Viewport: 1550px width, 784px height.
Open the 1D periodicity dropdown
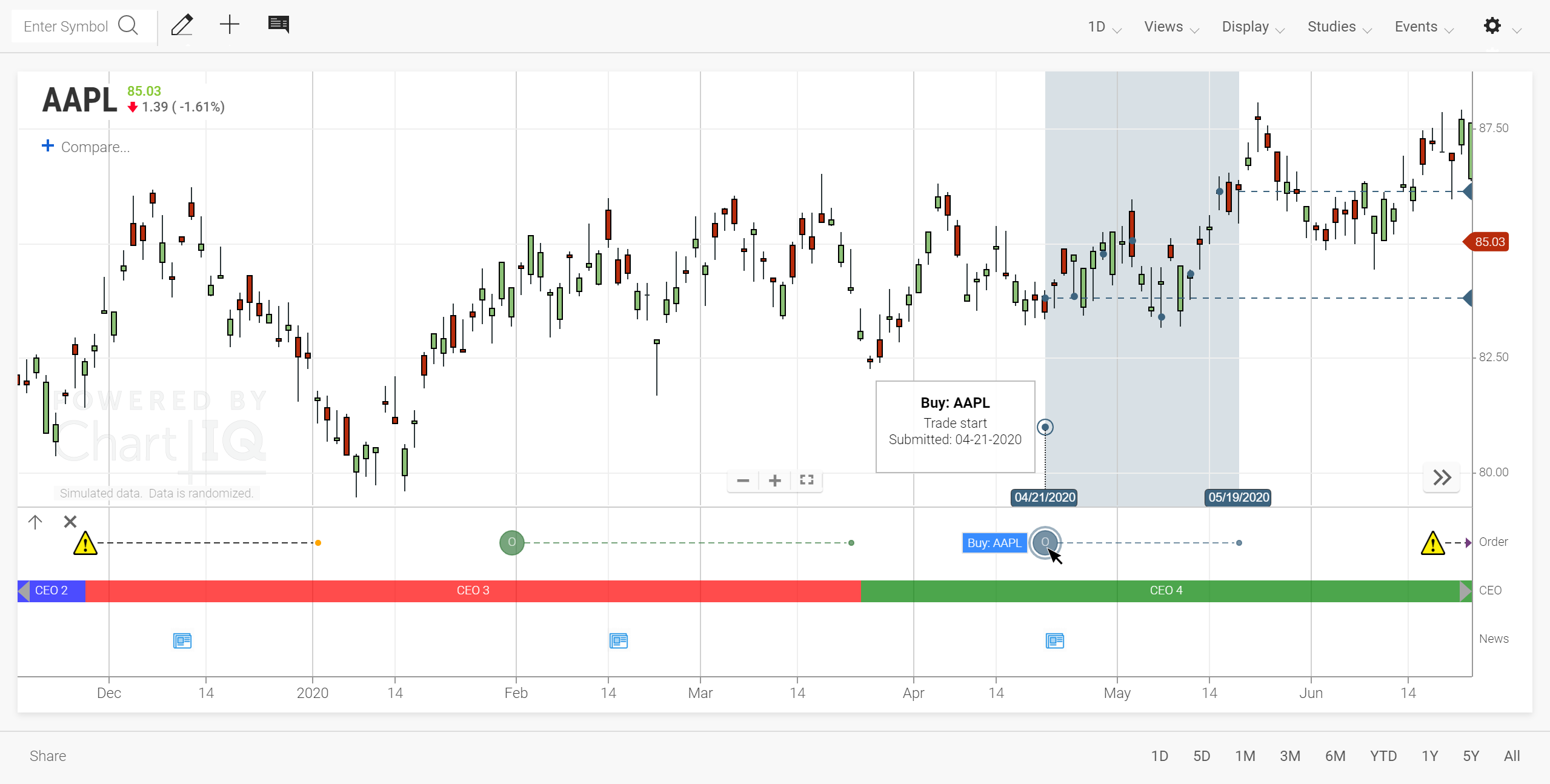[1104, 27]
